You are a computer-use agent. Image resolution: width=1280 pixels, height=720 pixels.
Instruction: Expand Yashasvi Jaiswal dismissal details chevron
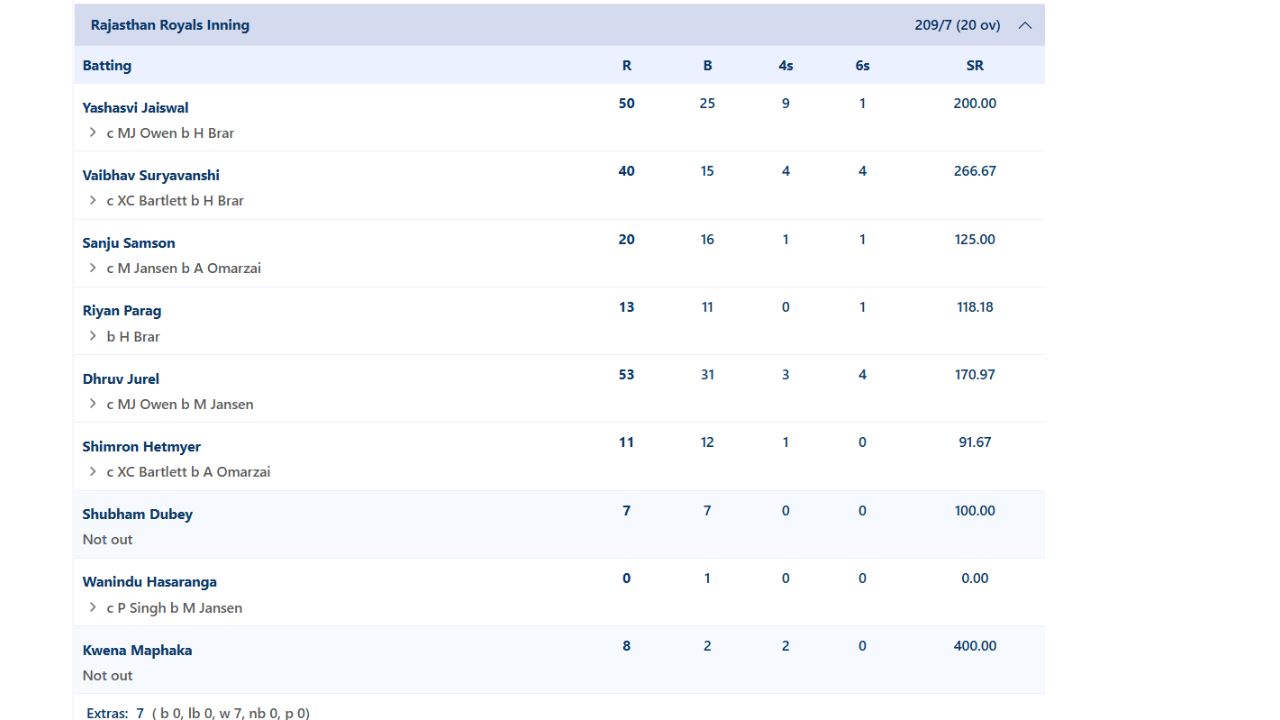coord(92,132)
